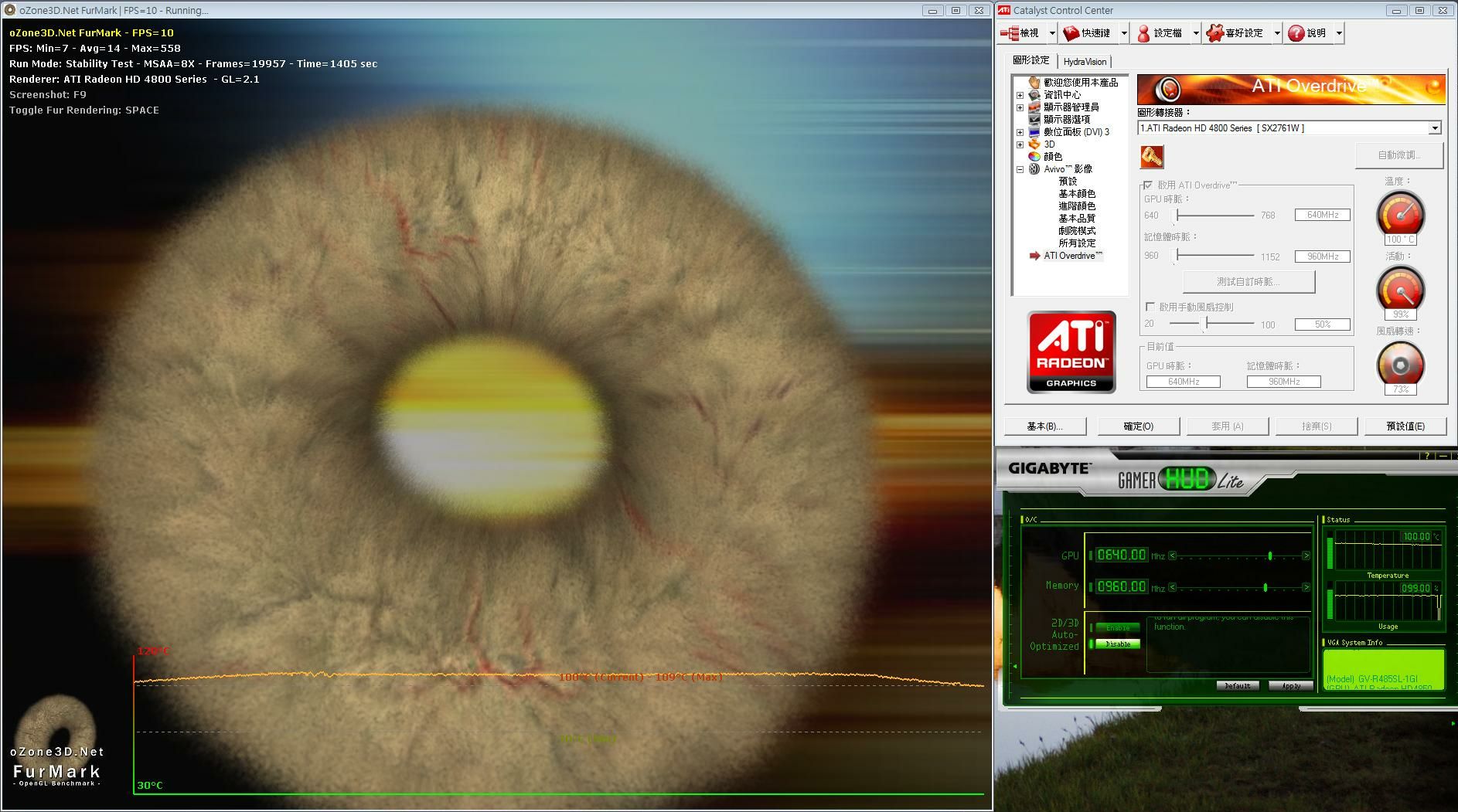Select Disable for 2D/3D Auto-Optimized
1458x812 pixels.
coord(1117,644)
